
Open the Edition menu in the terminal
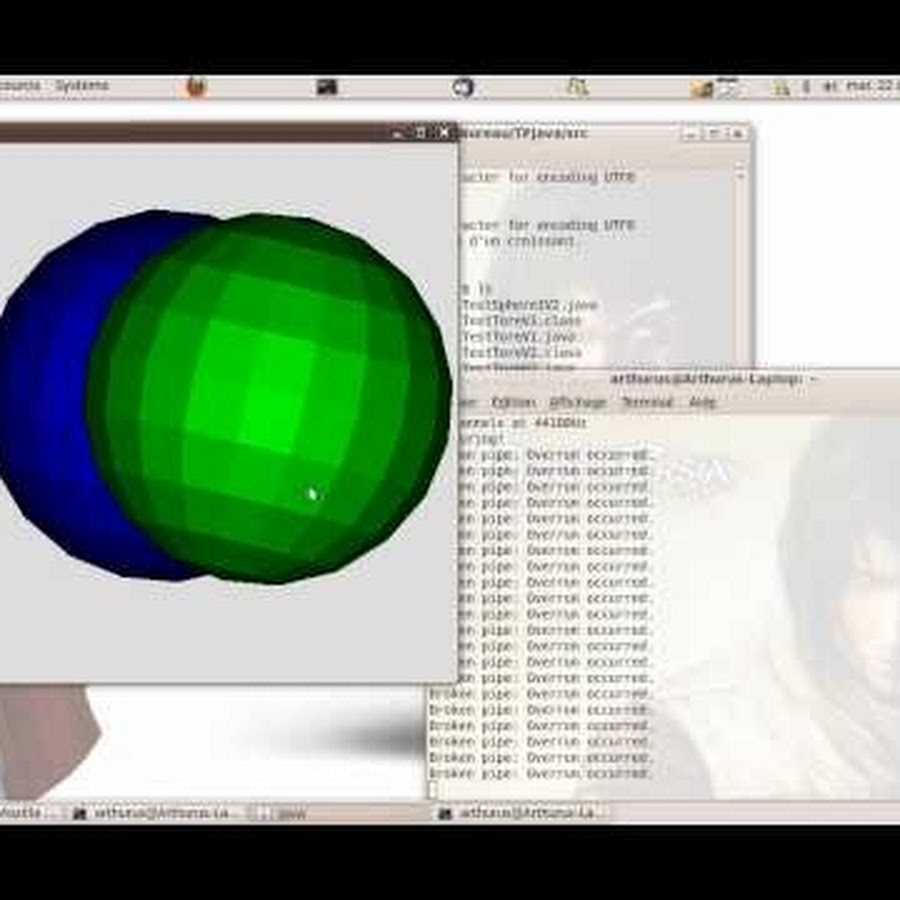click(514, 402)
